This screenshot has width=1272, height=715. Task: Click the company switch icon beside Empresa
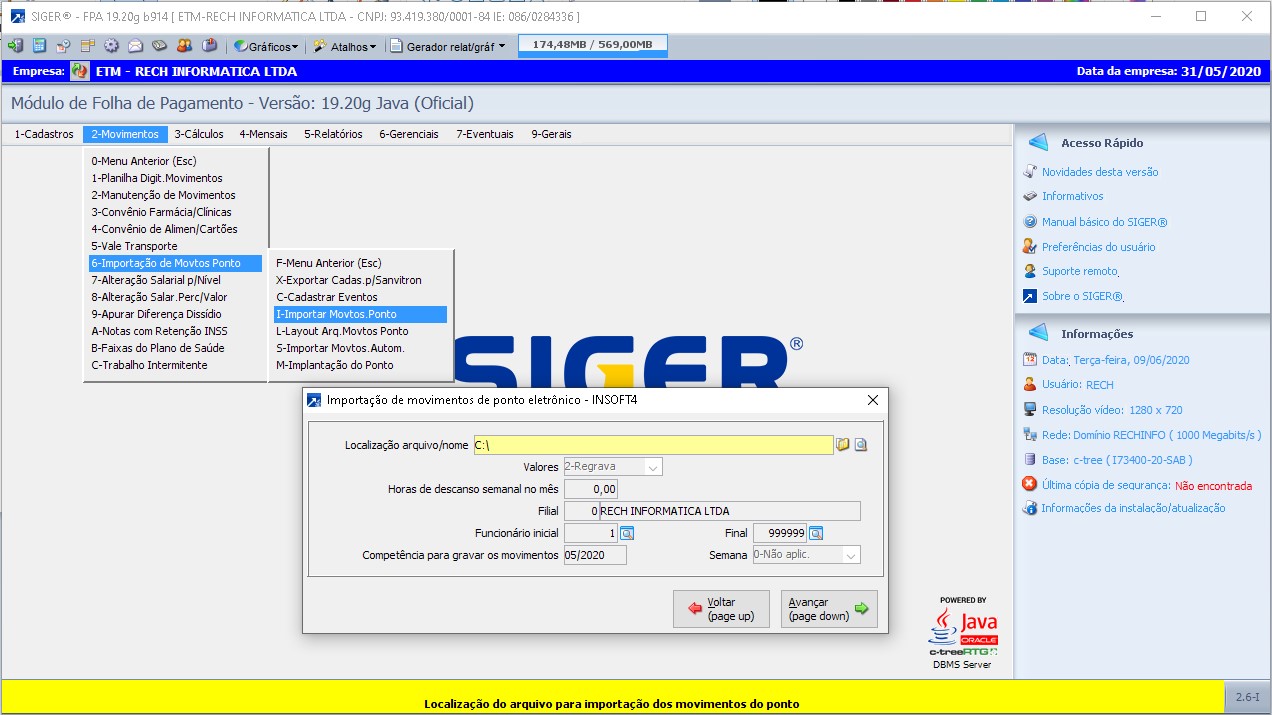pyautogui.click(x=80, y=71)
